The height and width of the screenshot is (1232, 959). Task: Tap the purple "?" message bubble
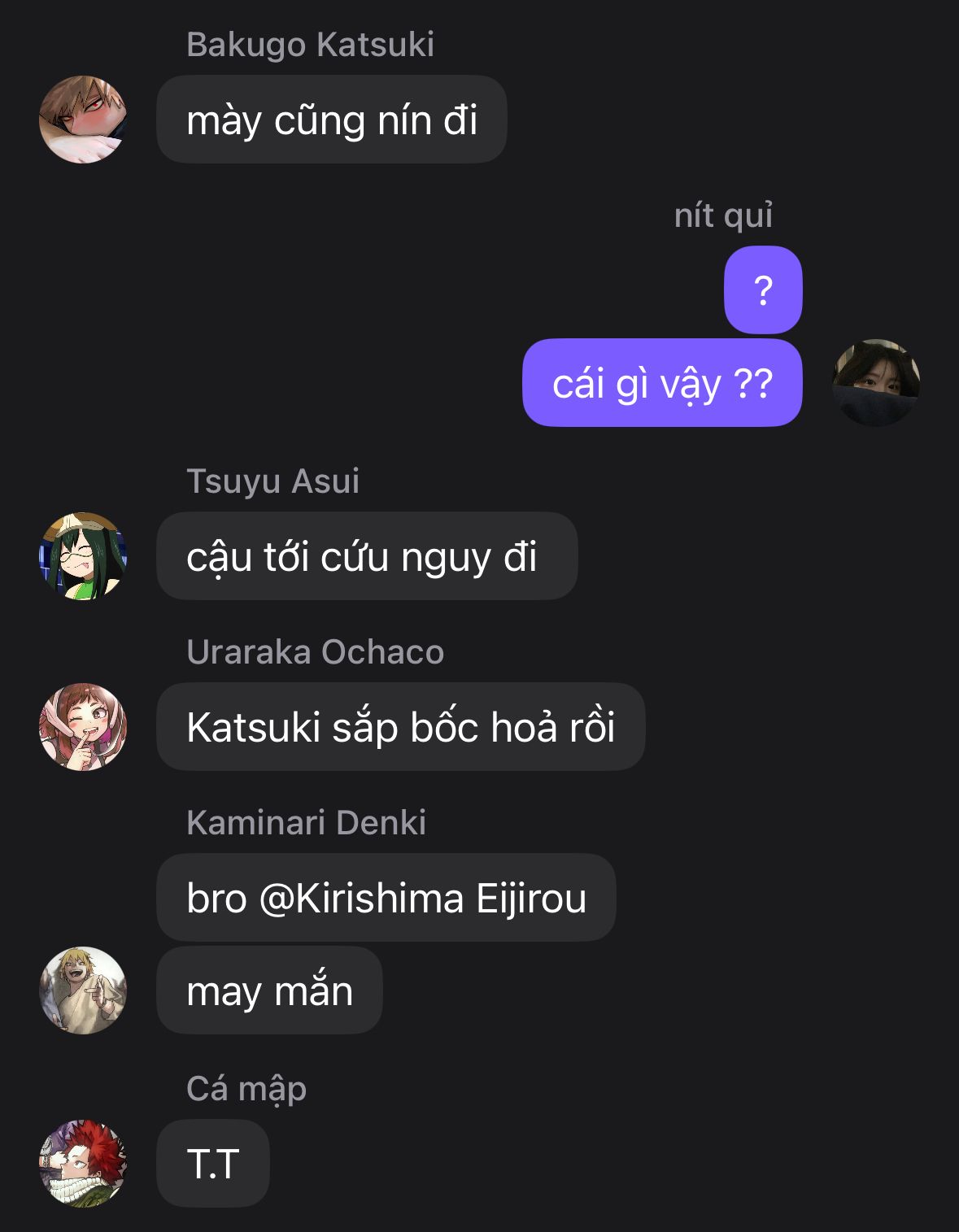763,289
